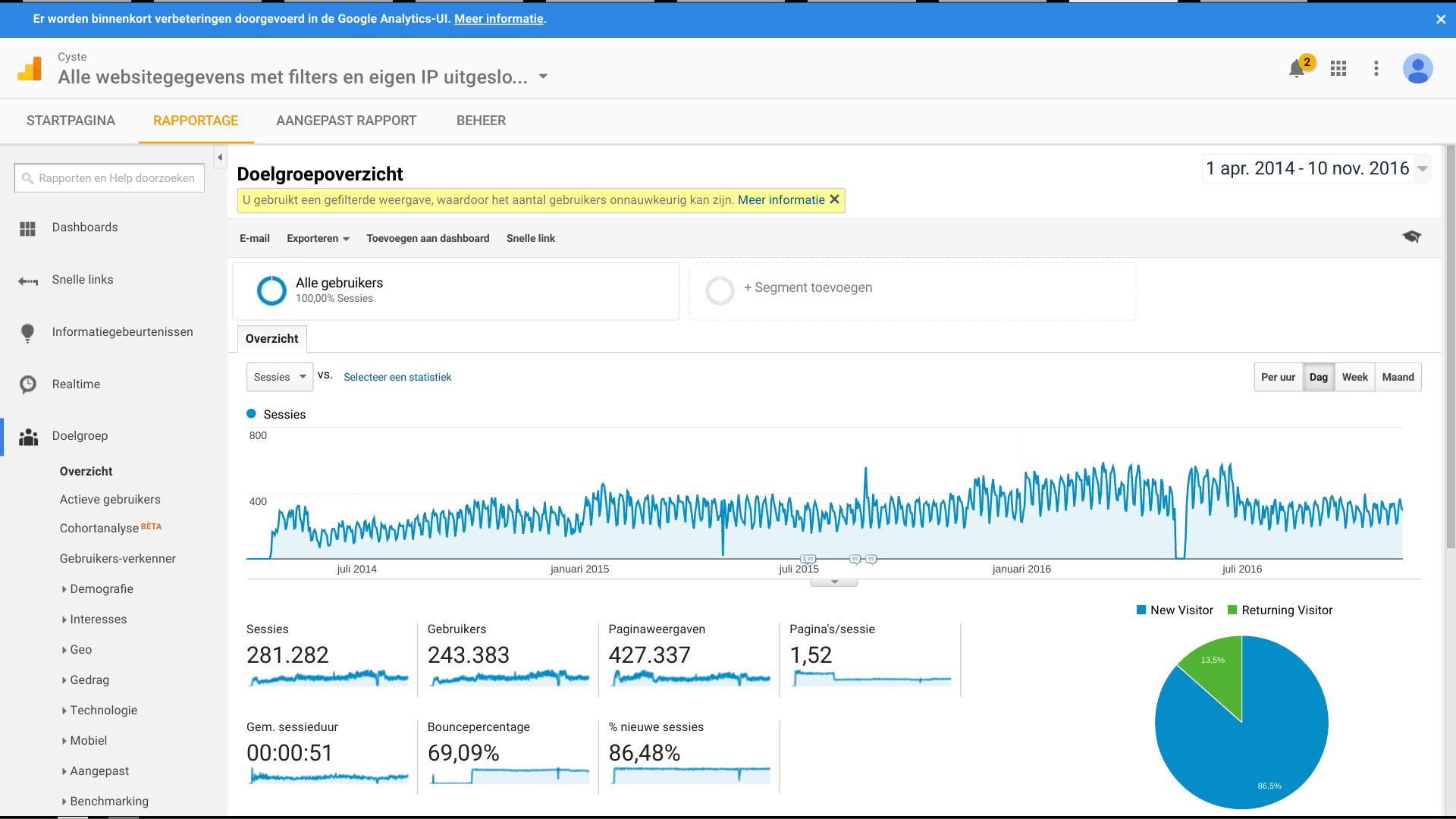Open the Google apps grid
The width and height of the screenshot is (1456, 819).
point(1338,68)
